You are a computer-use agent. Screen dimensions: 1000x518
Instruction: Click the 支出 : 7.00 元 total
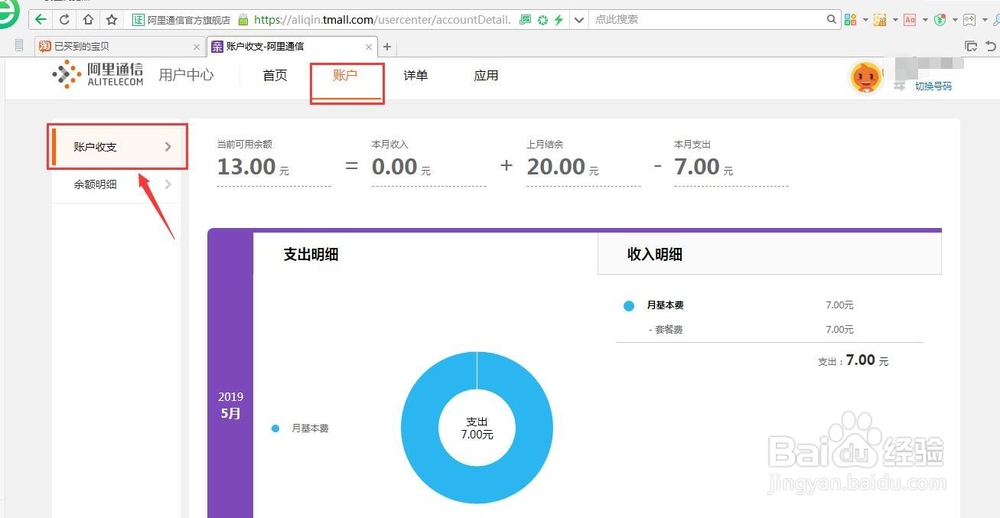coord(853,360)
